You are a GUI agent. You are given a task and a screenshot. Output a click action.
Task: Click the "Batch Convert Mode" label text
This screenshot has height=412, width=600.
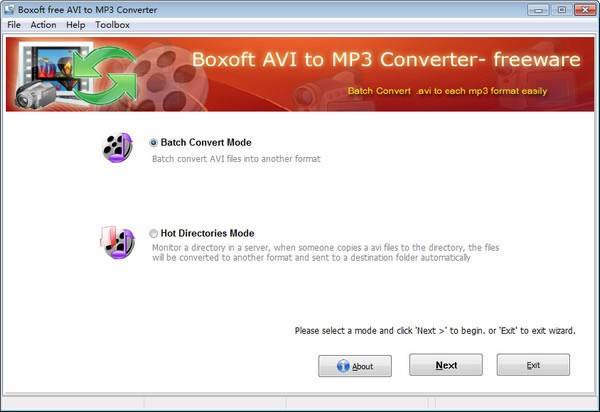coord(206,142)
